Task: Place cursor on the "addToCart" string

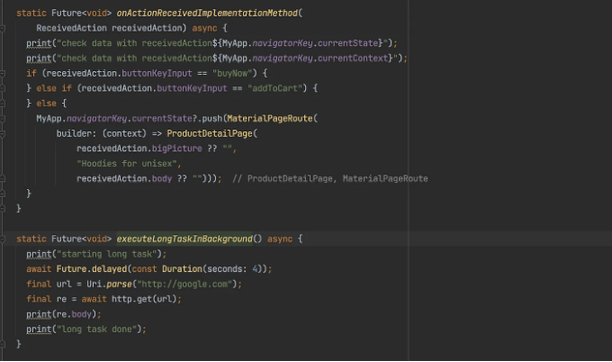Action: (275, 88)
